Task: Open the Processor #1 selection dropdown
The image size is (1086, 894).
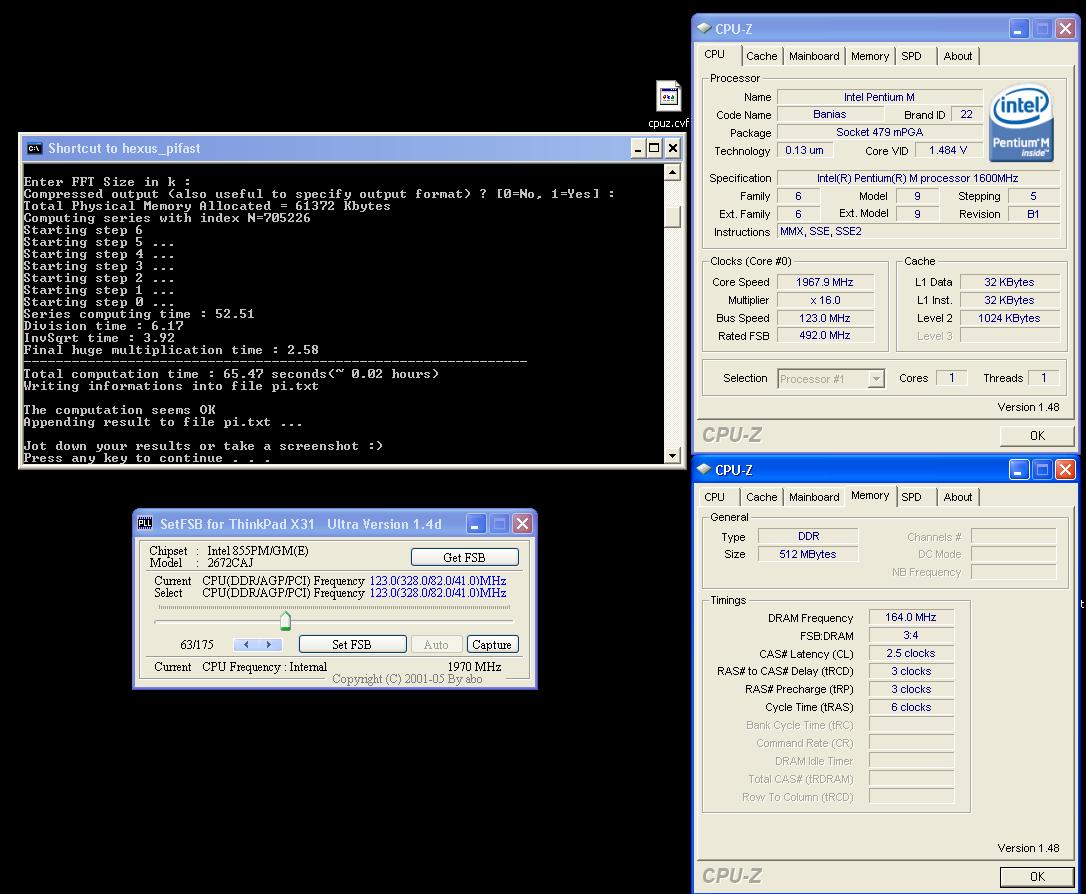Action: 876,379
